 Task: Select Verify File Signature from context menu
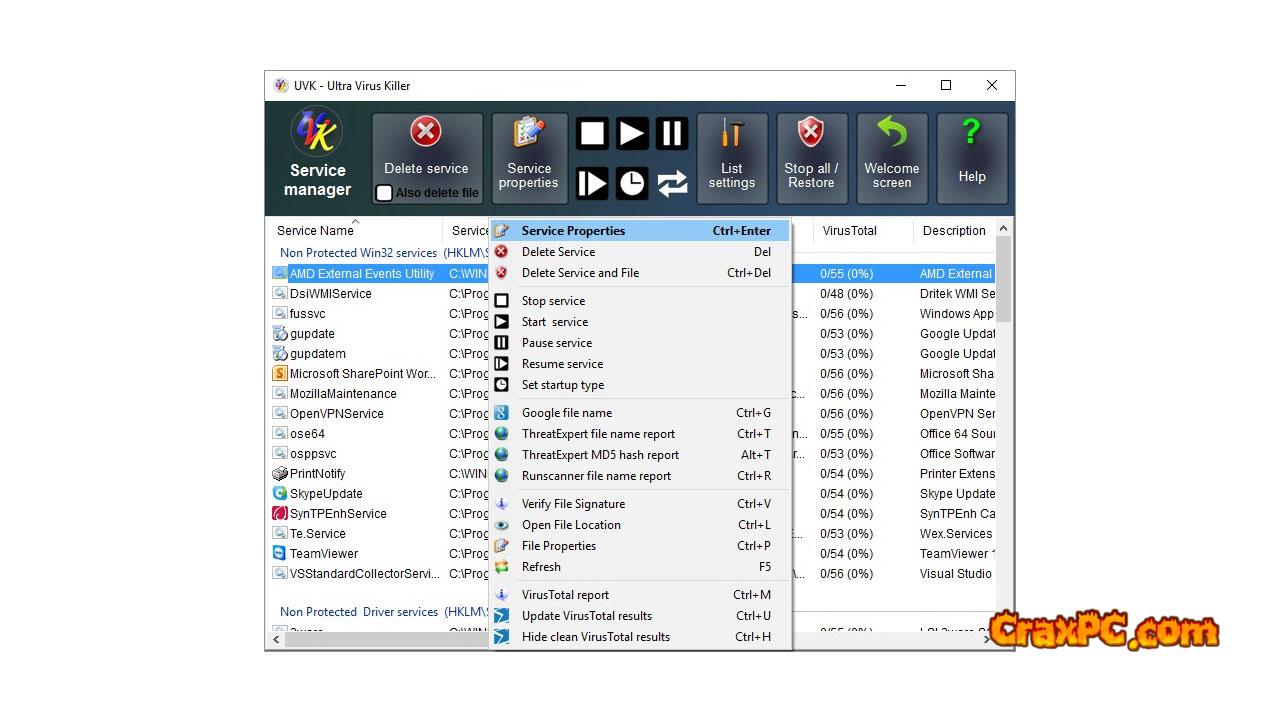(x=573, y=504)
